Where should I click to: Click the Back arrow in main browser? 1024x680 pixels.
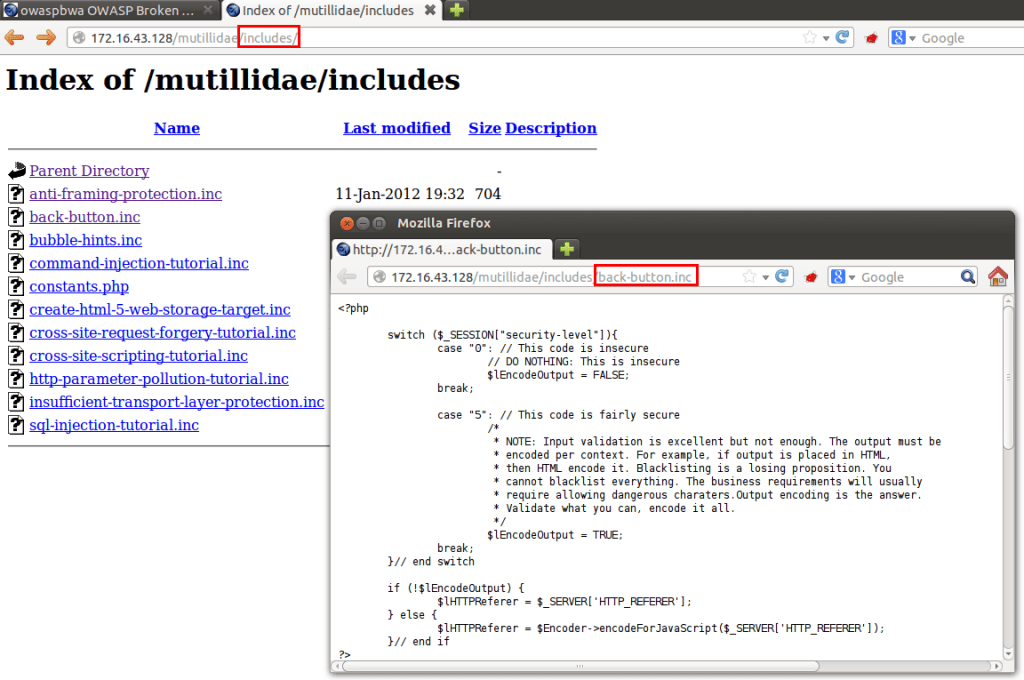(x=14, y=38)
